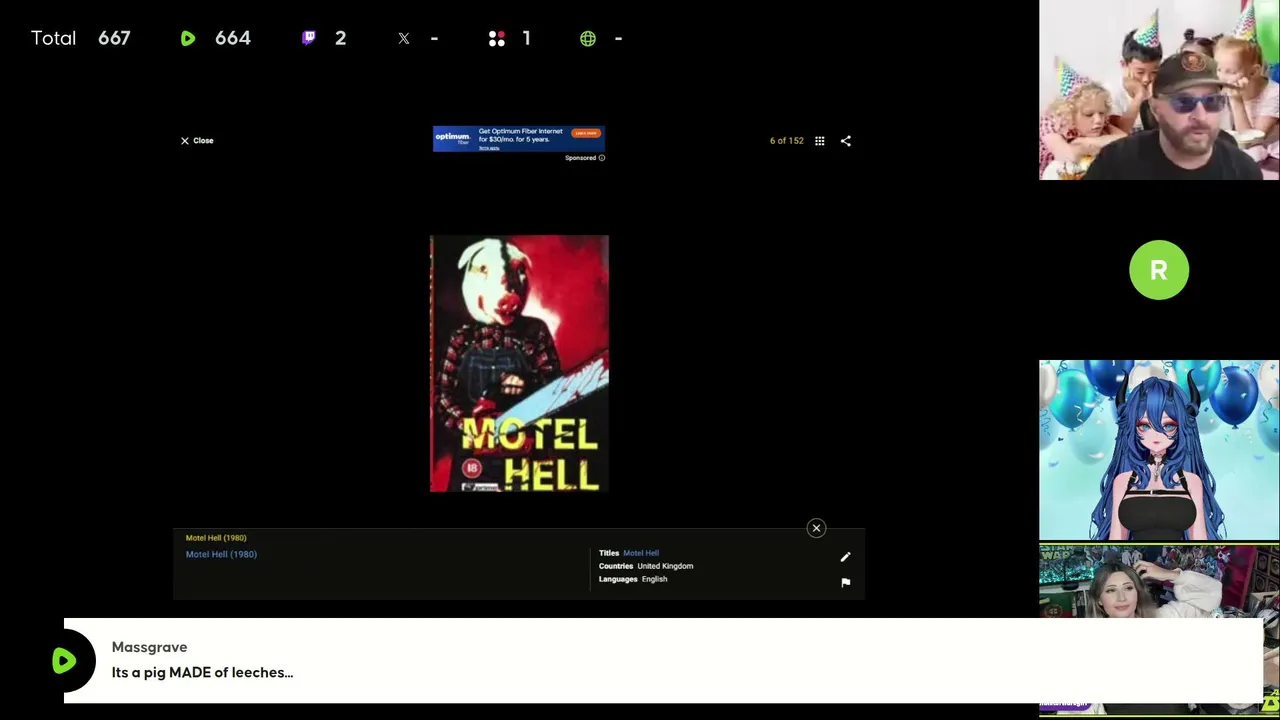Click the pencil edit icon

pyautogui.click(x=845, y=557)
